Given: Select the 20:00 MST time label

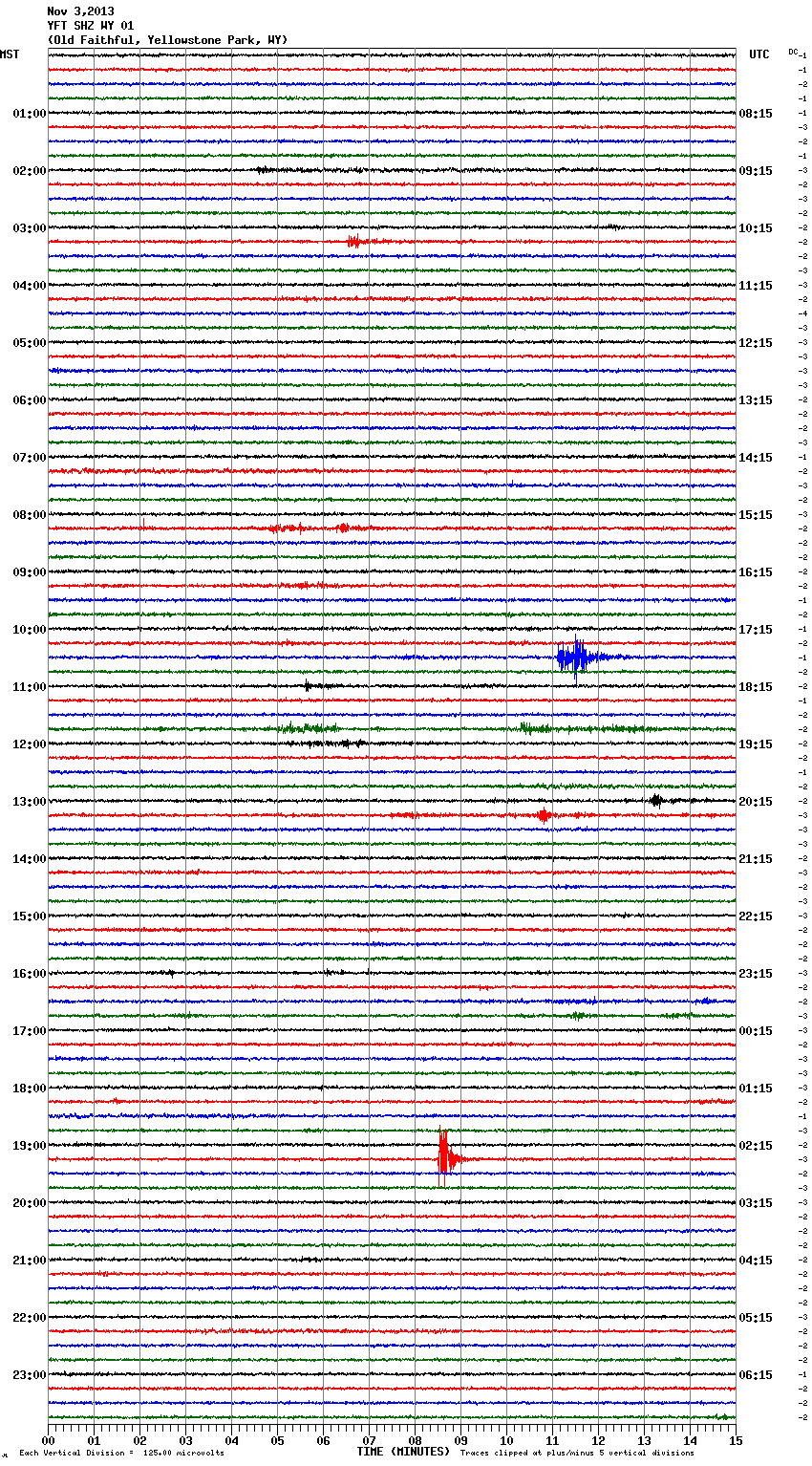Looking at the screenshot, I should coord(30,1203).
